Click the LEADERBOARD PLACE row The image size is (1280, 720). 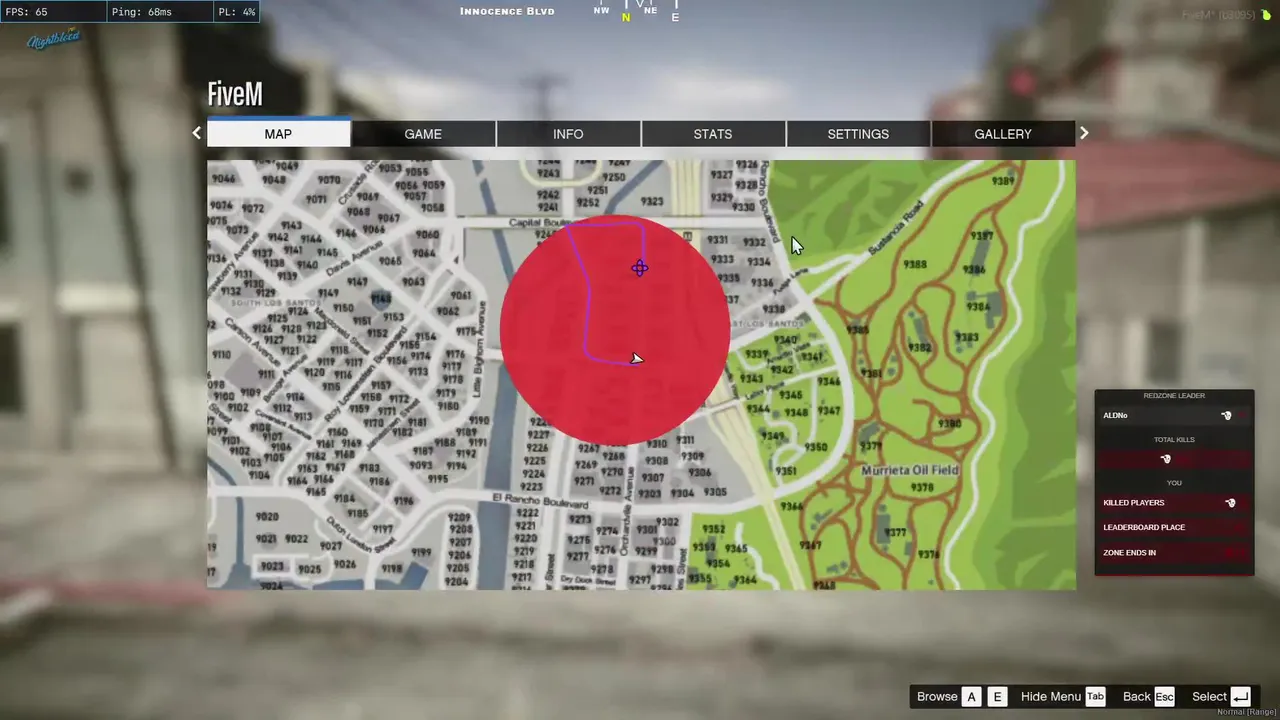click(1174, 527)
